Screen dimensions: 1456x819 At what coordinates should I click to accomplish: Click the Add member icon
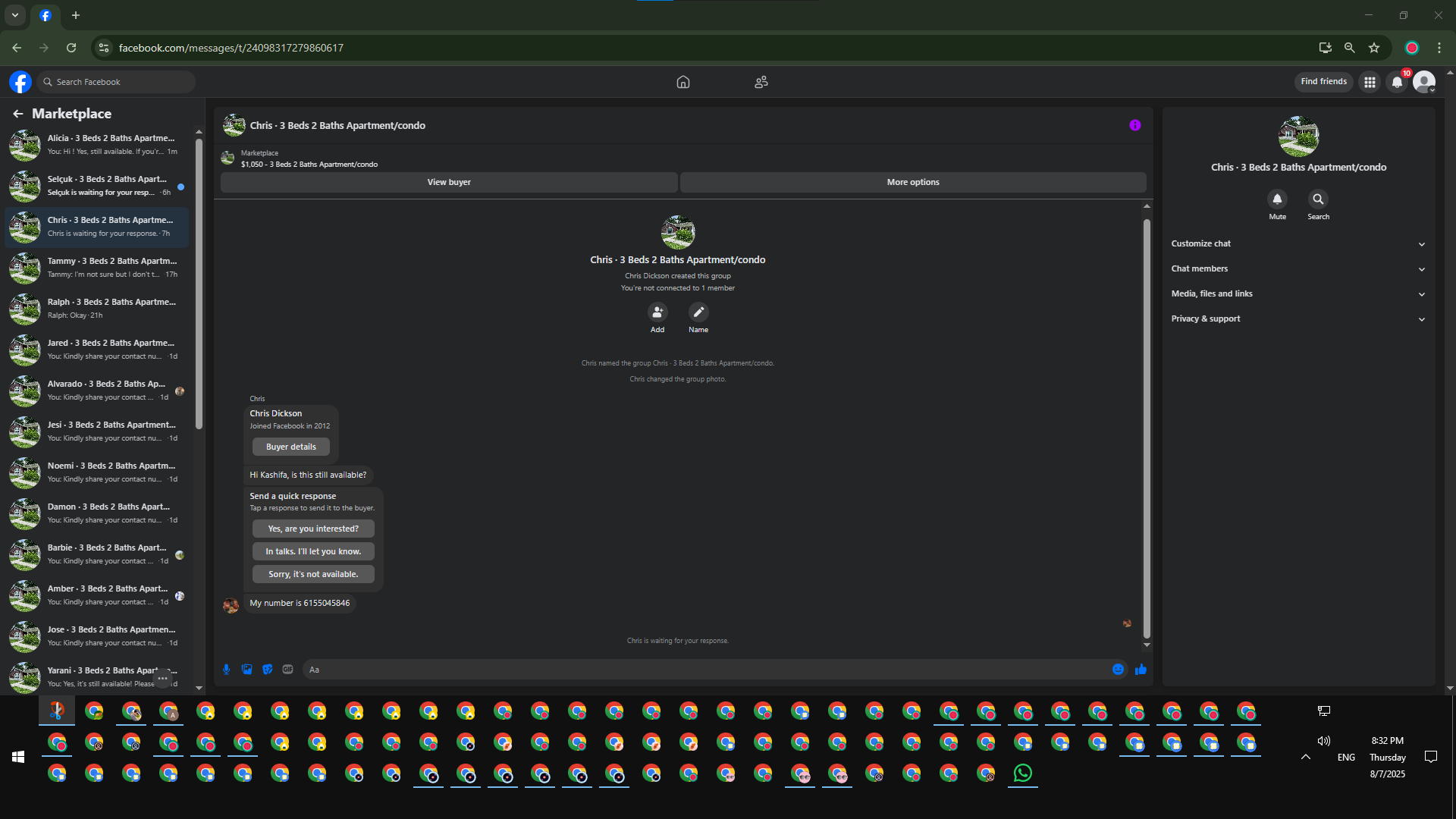point(657,312)
